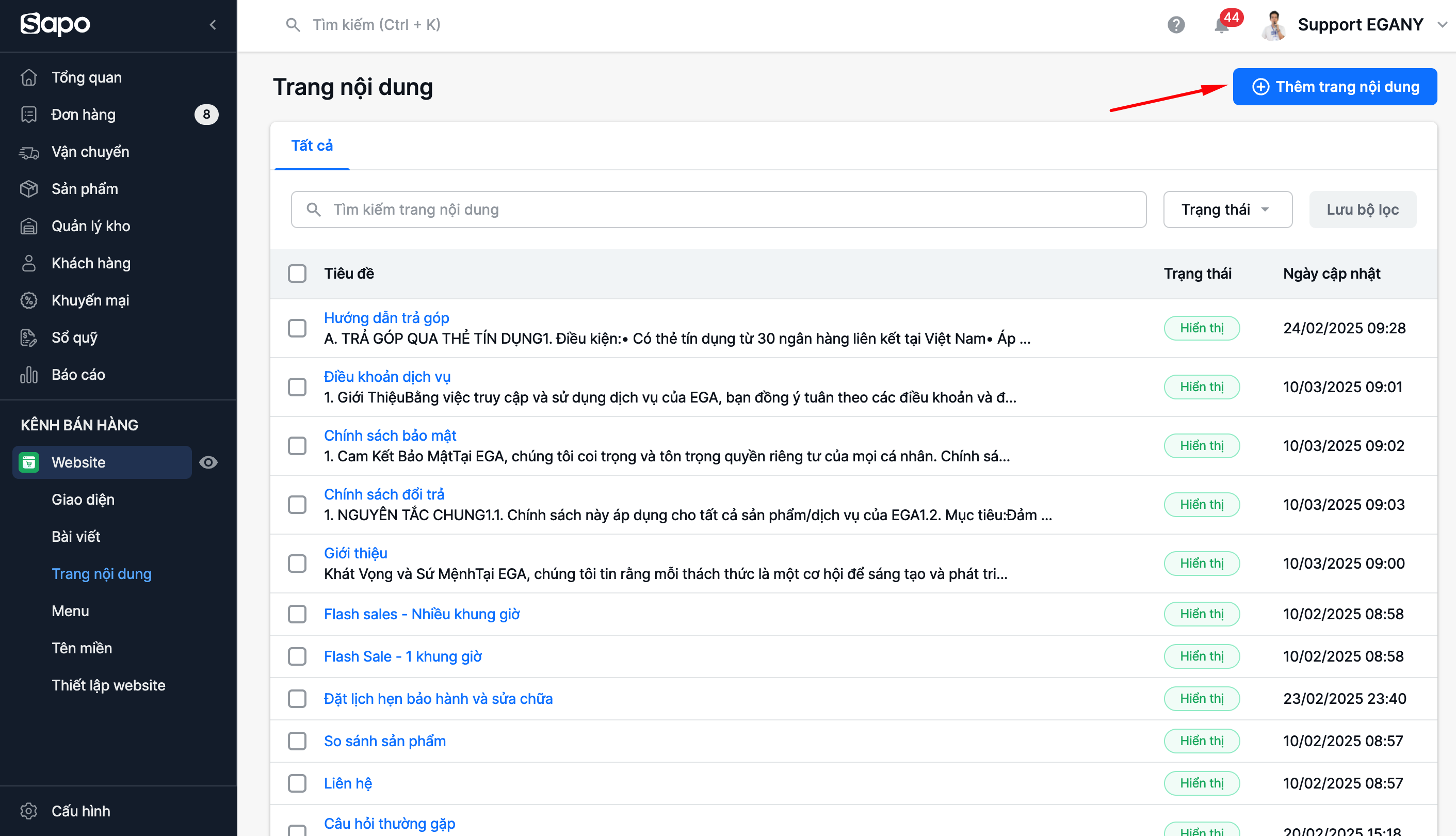Click the Sản phẩm box icon
The width and height of the screenshot is (1456, 836).
point(29,189)
